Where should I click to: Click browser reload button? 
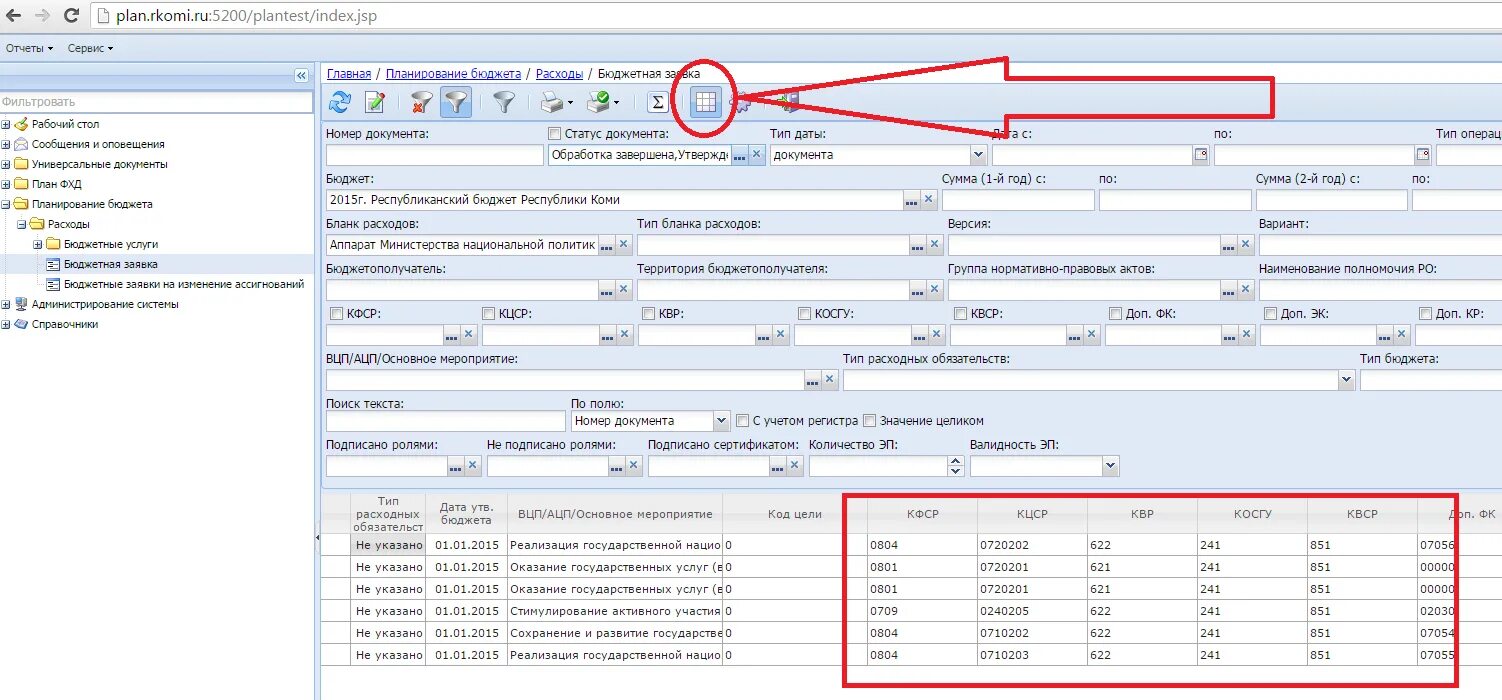[x=71, y=15]
